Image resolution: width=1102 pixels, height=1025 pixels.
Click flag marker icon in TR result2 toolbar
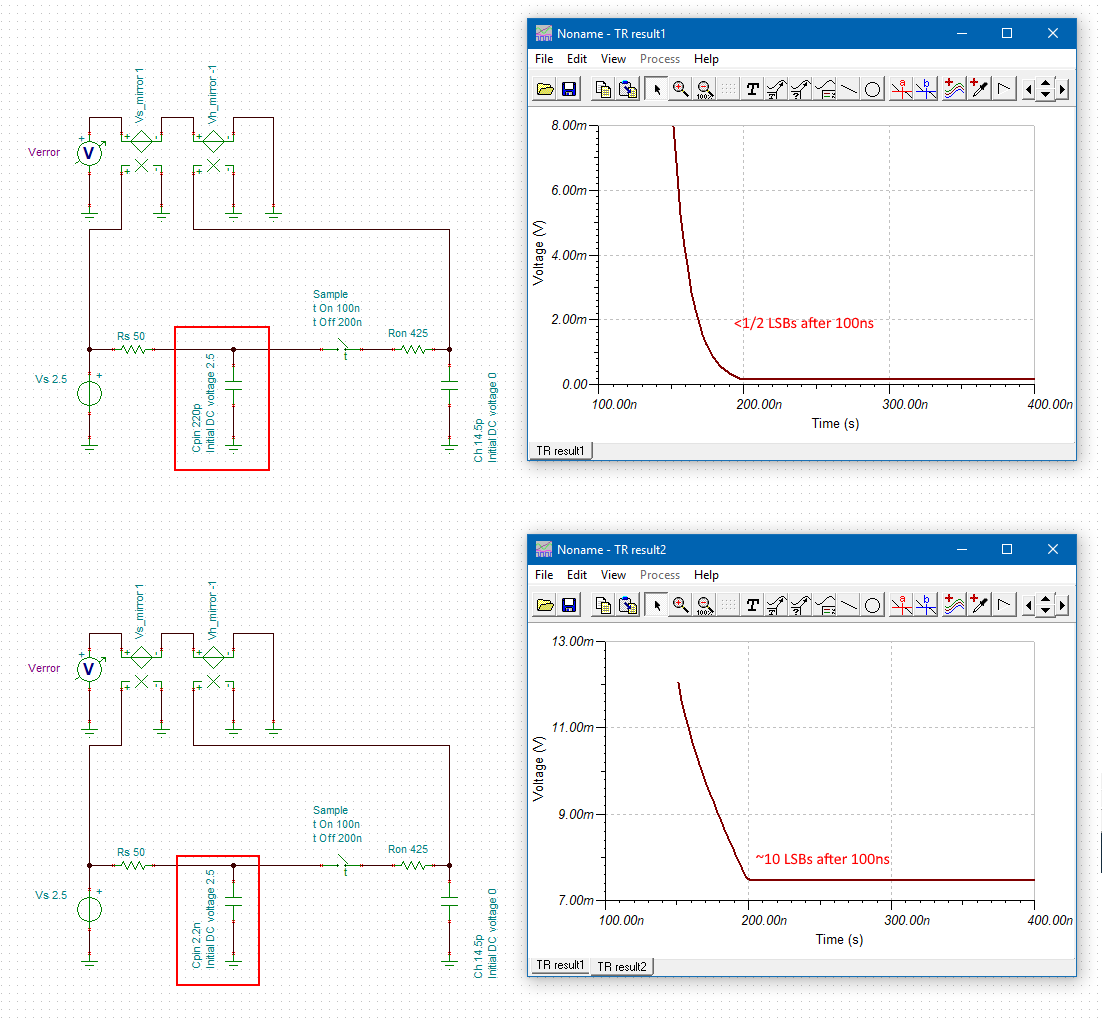[x=1004, y=605]
